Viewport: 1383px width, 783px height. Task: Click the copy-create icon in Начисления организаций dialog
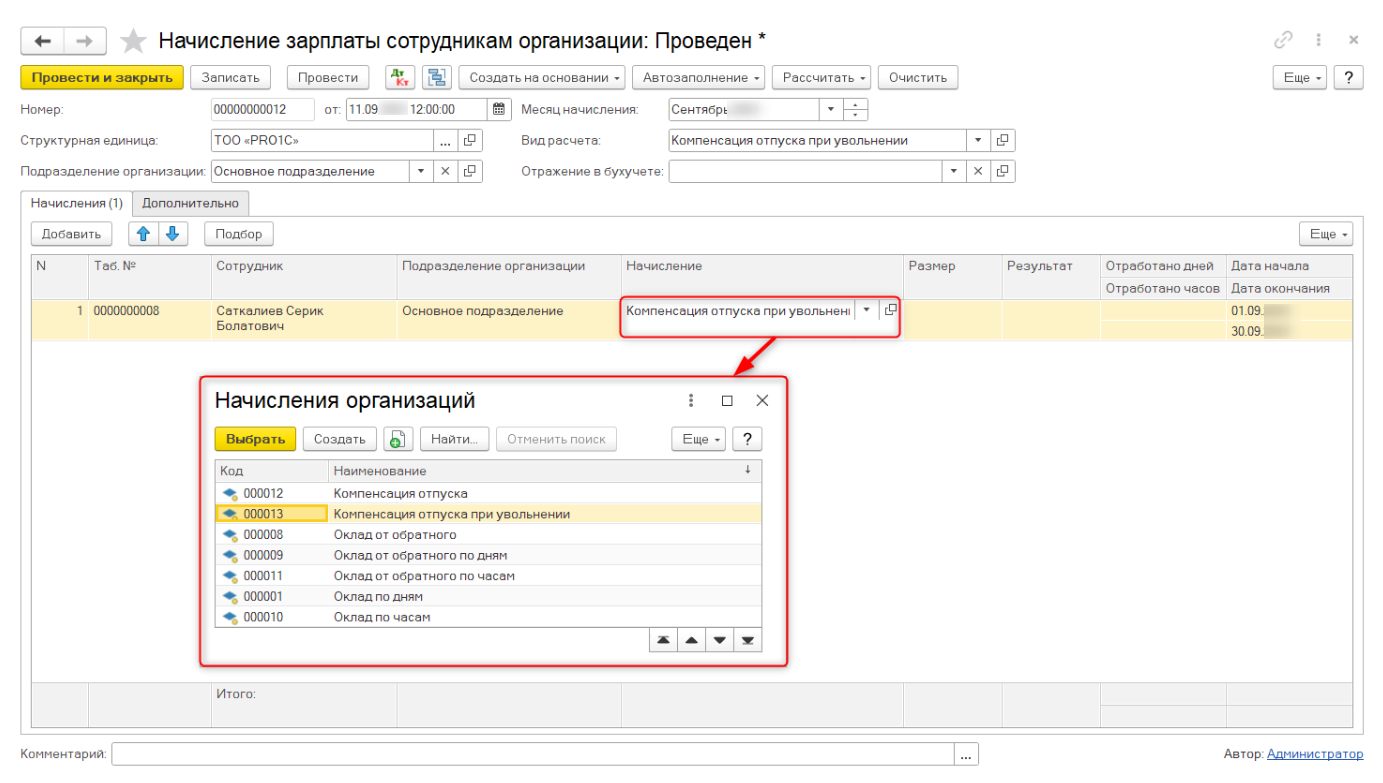[x=398, y=439]
